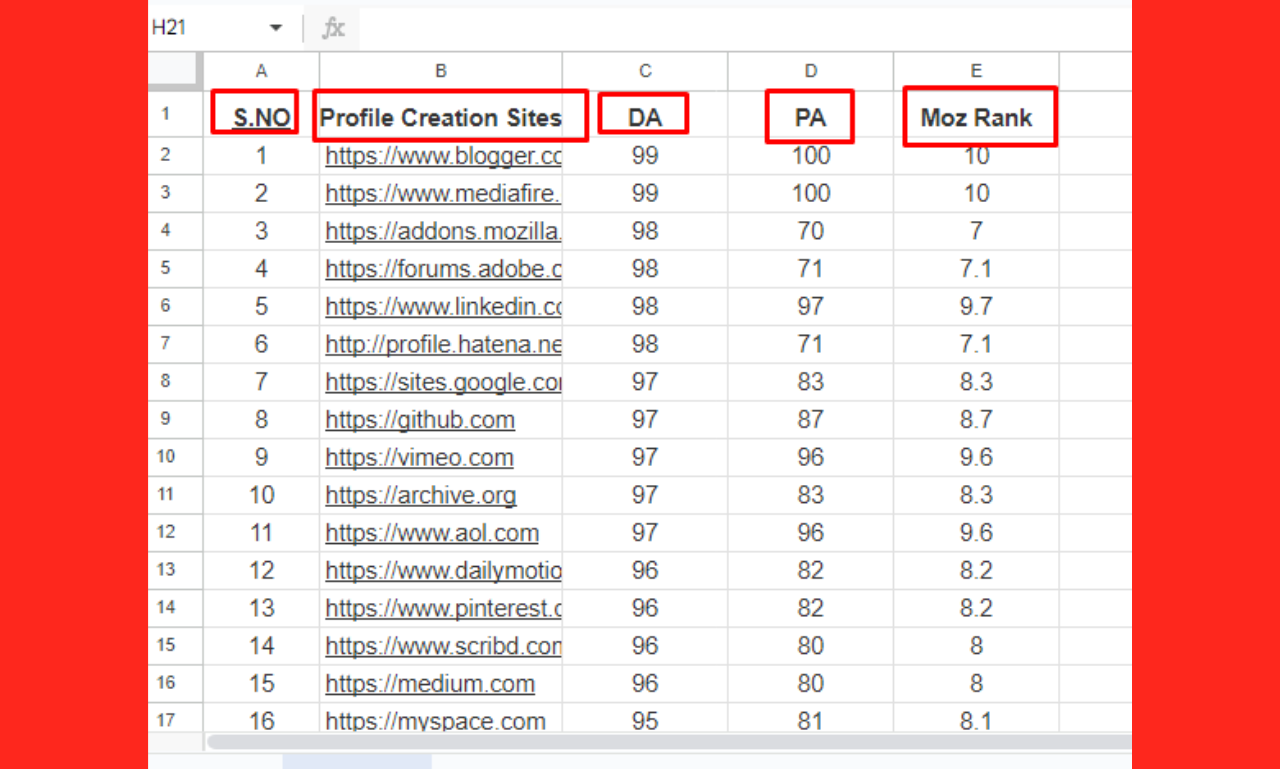This screenshot has height=769, width=1280.
Task: Select PA value 96 in vimeo row
Action: pos(811,458)
